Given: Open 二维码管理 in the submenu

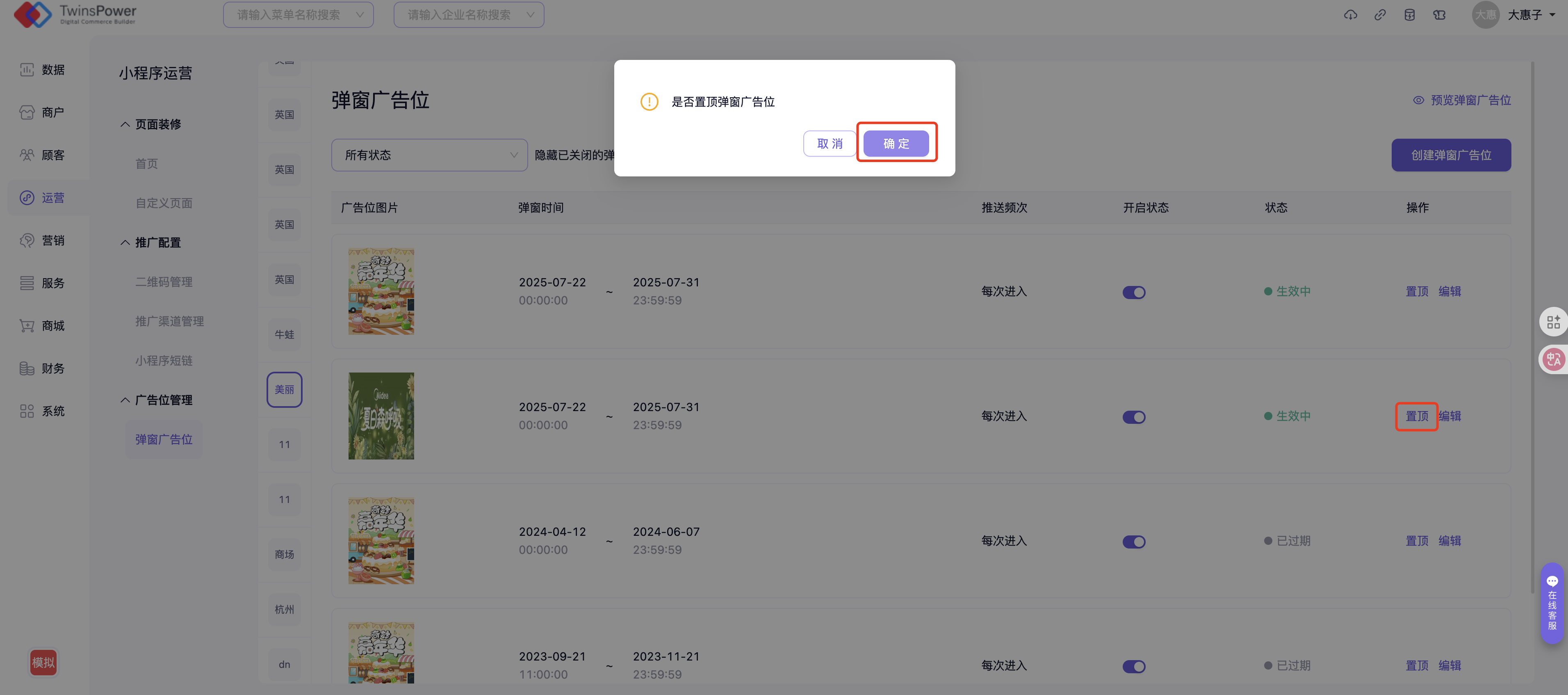Looking at the screenshot, I should tap(164, 282).
